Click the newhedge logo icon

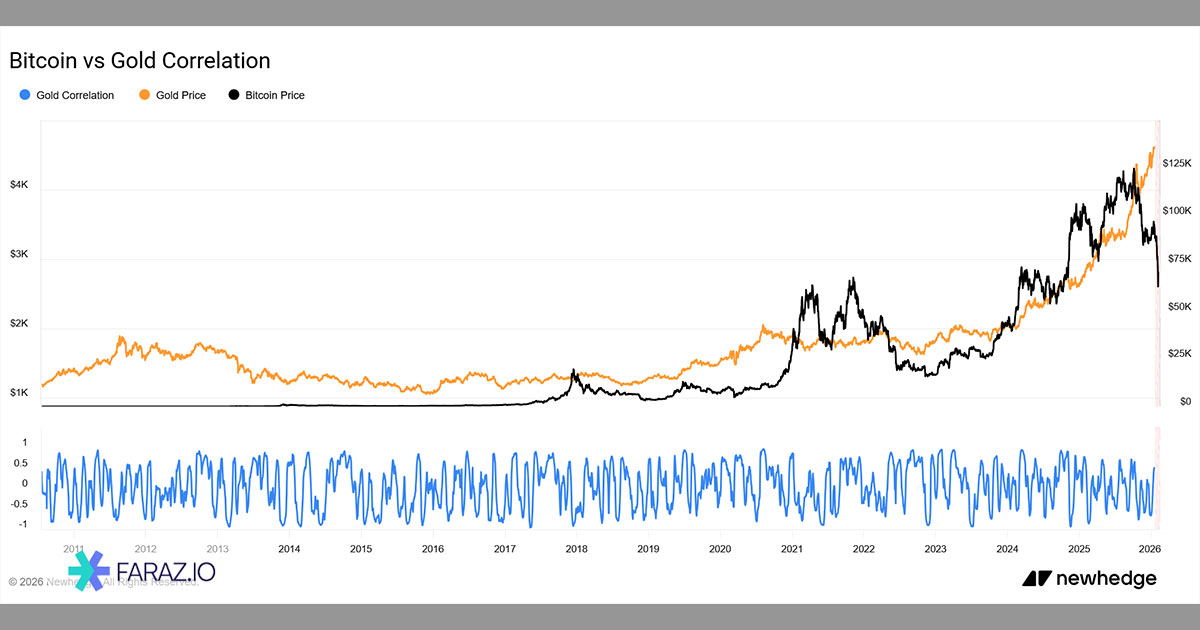(1034, 578)
